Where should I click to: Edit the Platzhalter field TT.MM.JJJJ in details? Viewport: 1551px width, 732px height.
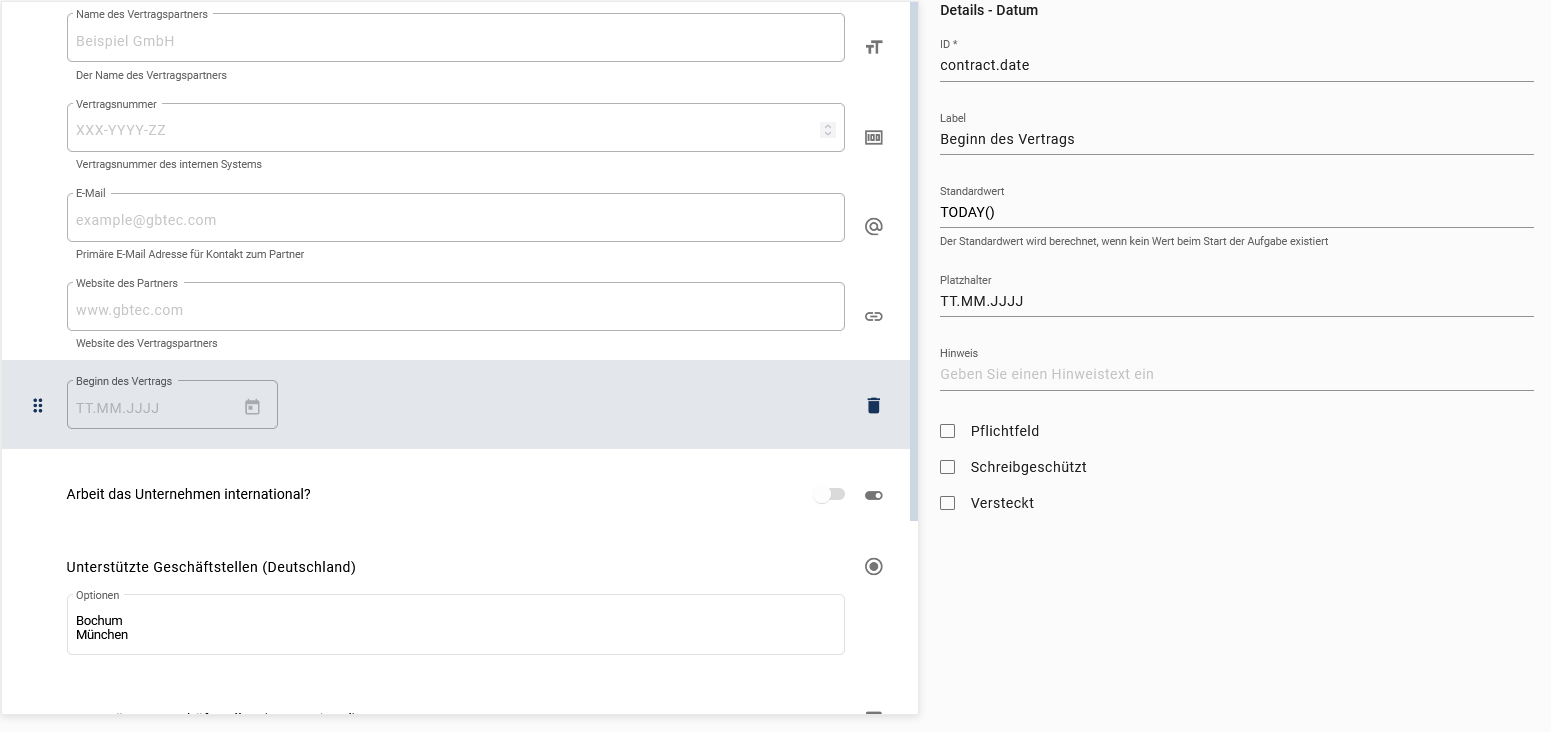pyautogui.click(x=1237, y=301)
